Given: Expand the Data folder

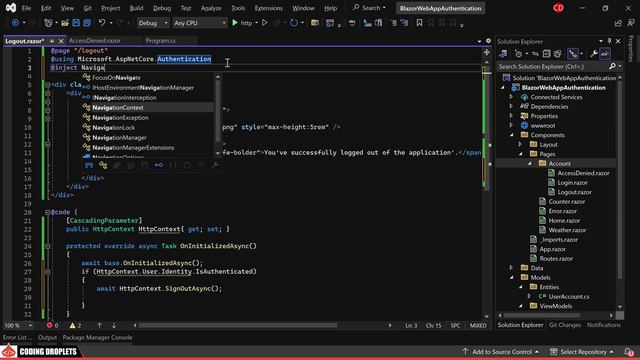Looking at the screenshot, I should 511,268.
